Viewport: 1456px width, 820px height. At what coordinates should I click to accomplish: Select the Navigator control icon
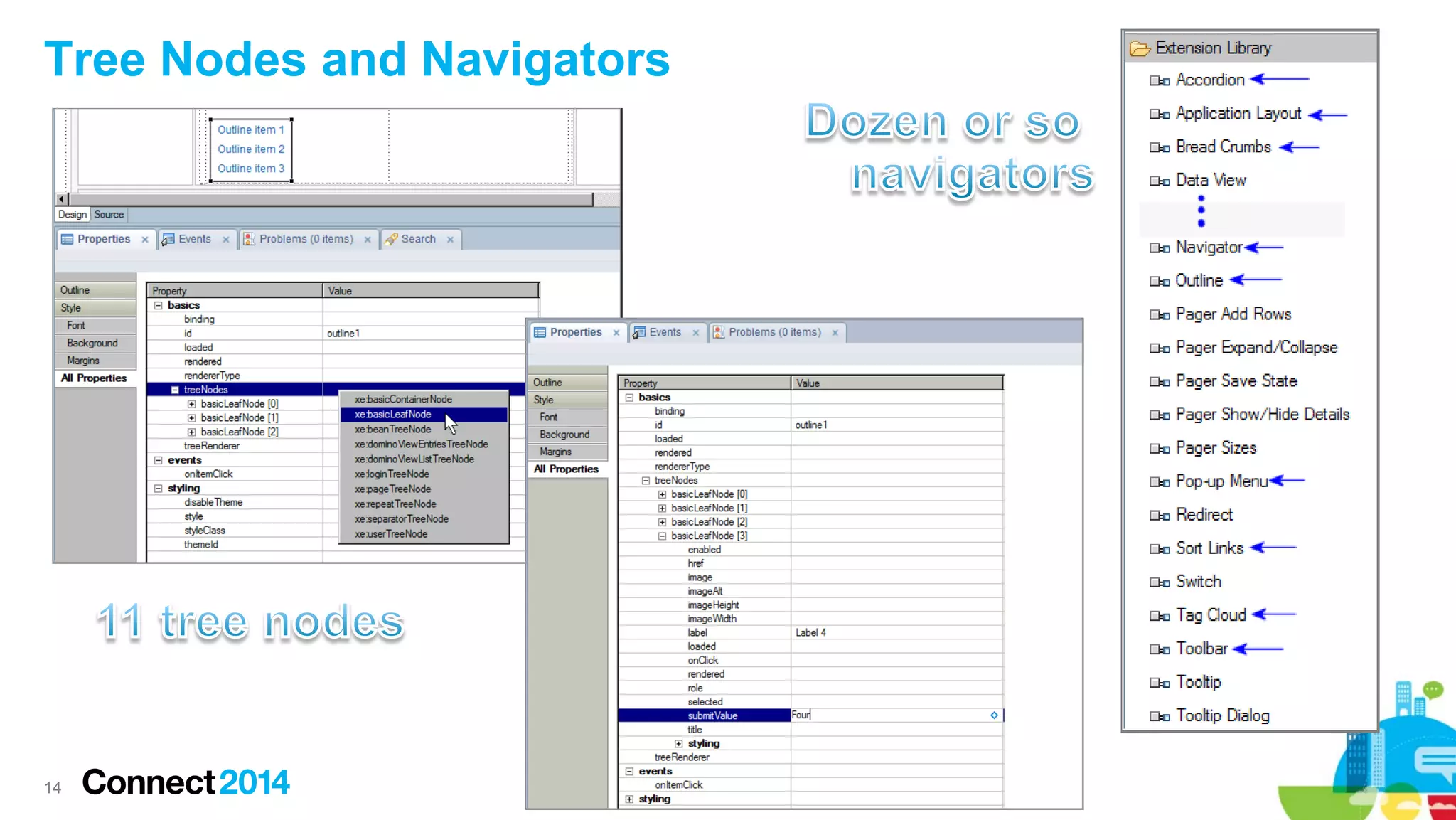pos(1160,247)
